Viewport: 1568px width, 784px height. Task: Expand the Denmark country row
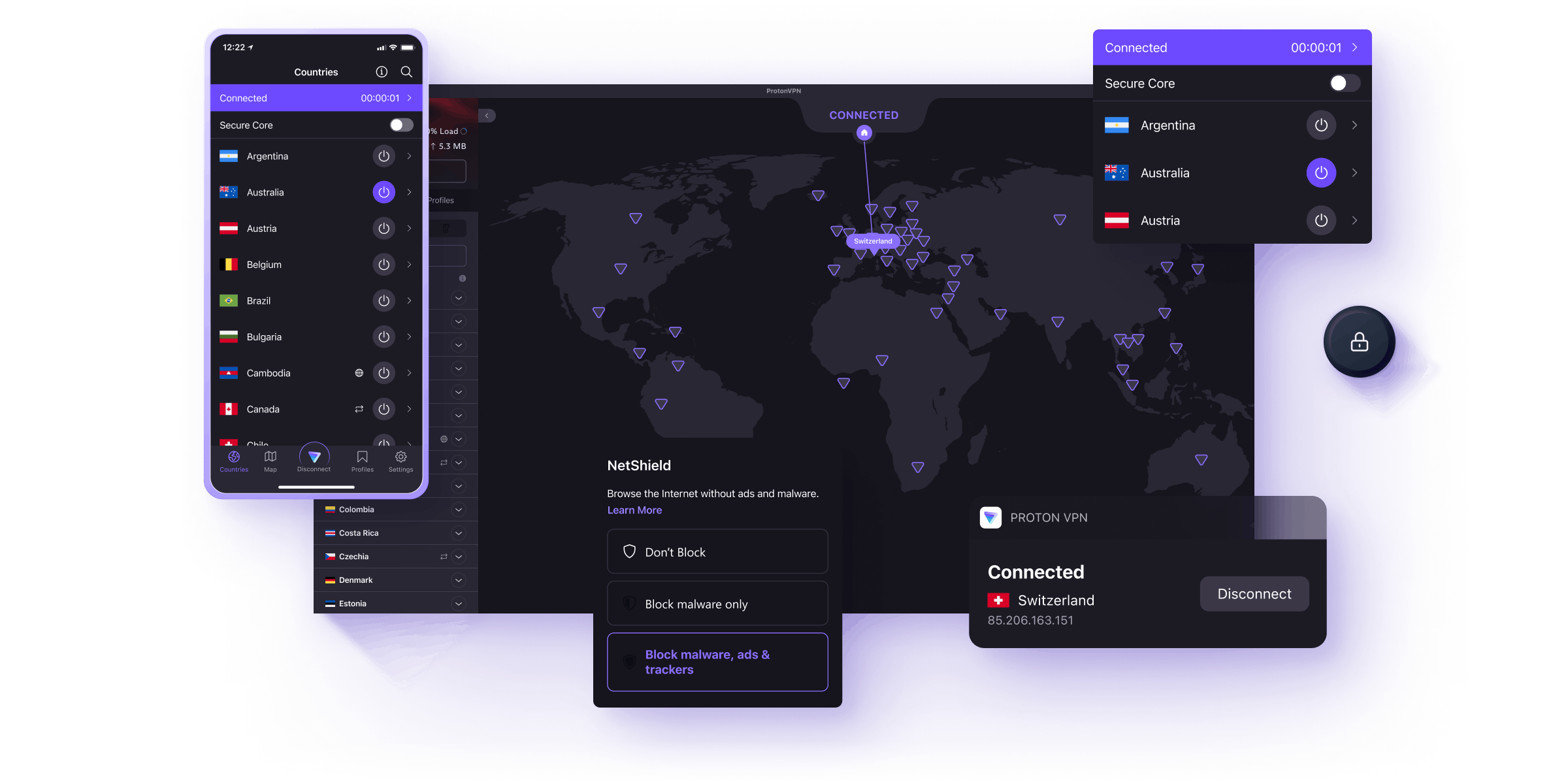tap(459, 580)
